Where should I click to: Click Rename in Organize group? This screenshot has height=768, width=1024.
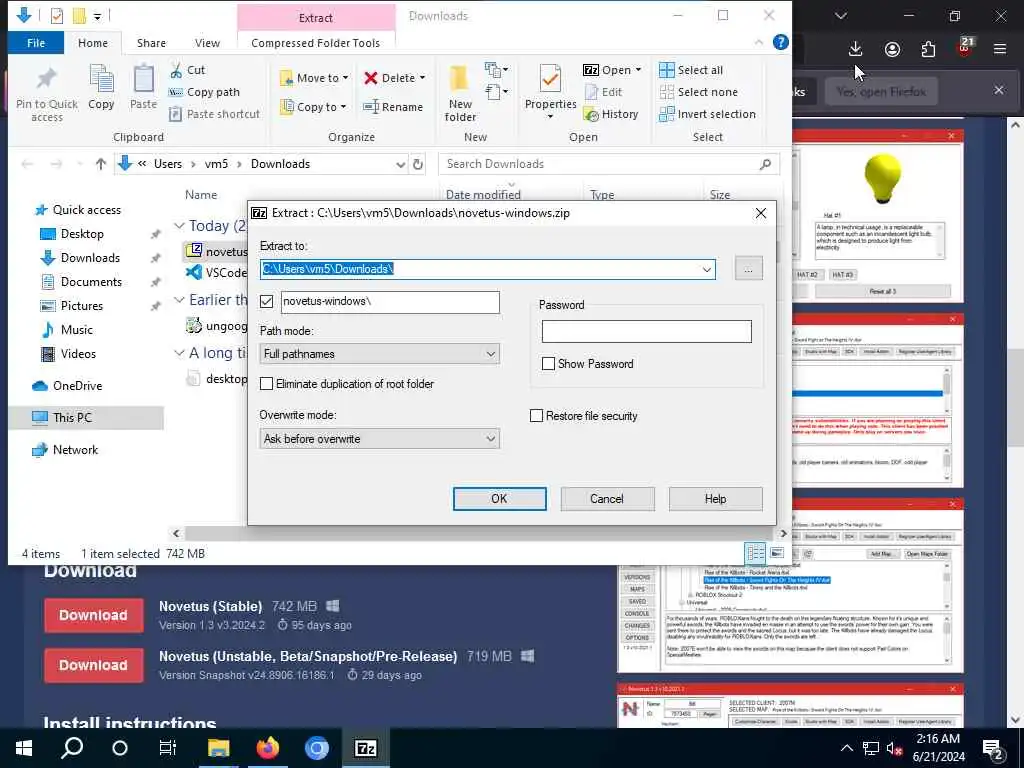coord(393,106)
